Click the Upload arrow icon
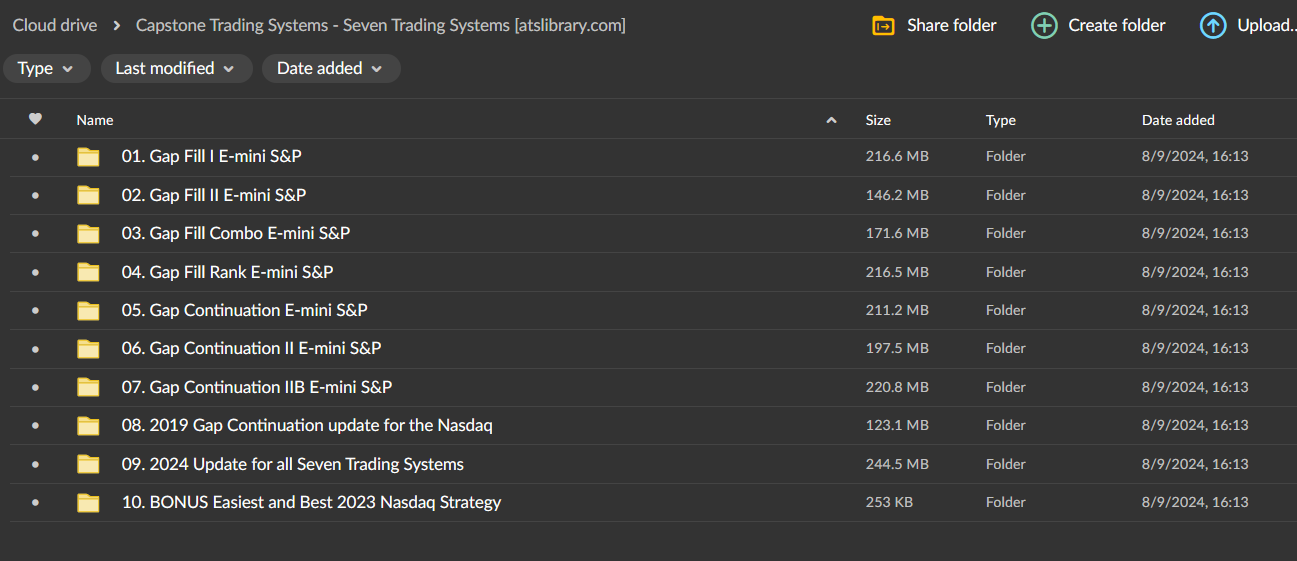The image size is (1297, 561). [x=1212, y=26]
